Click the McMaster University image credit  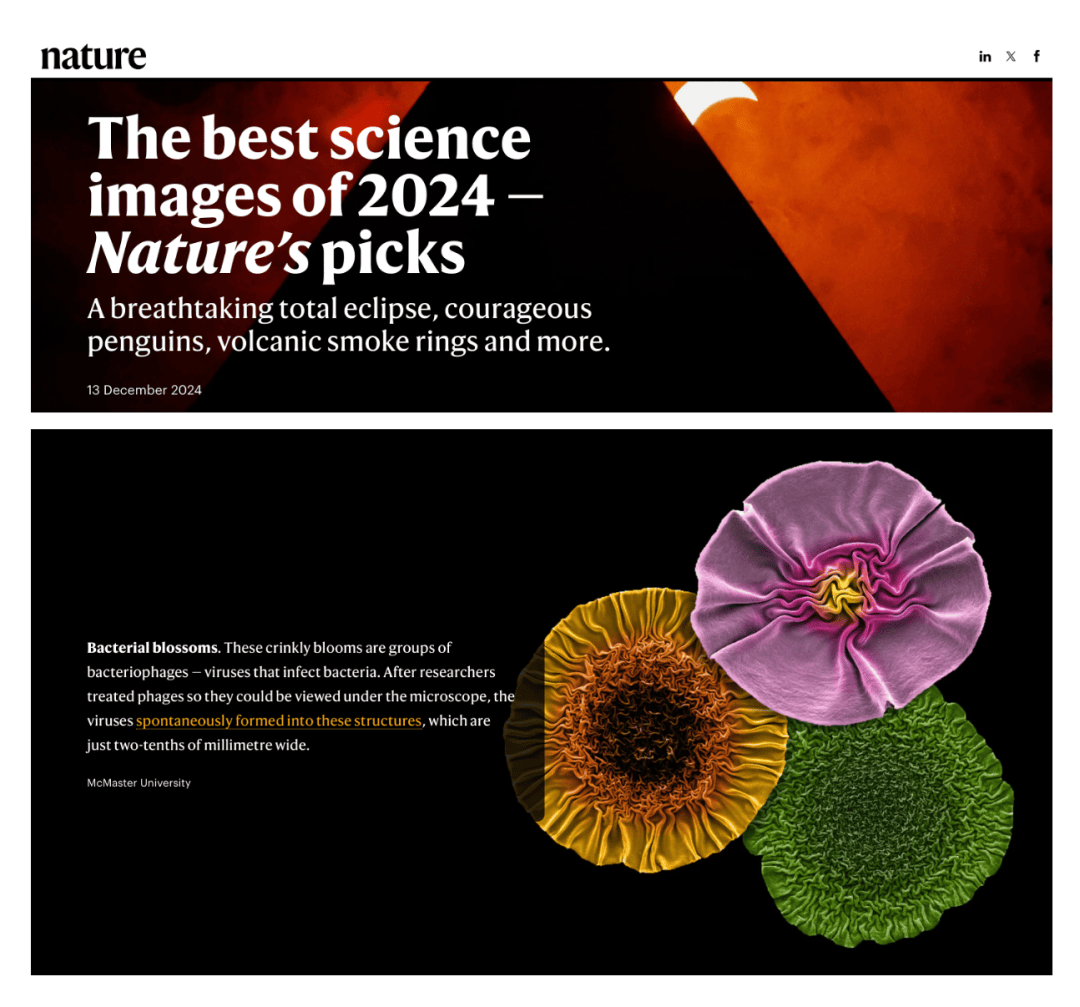pos(138,783)
